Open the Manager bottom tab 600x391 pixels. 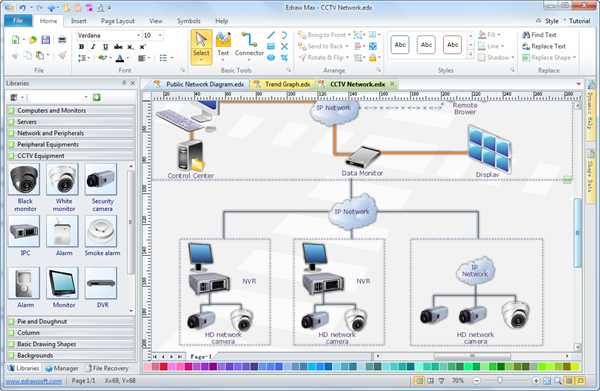click(62, 368)
